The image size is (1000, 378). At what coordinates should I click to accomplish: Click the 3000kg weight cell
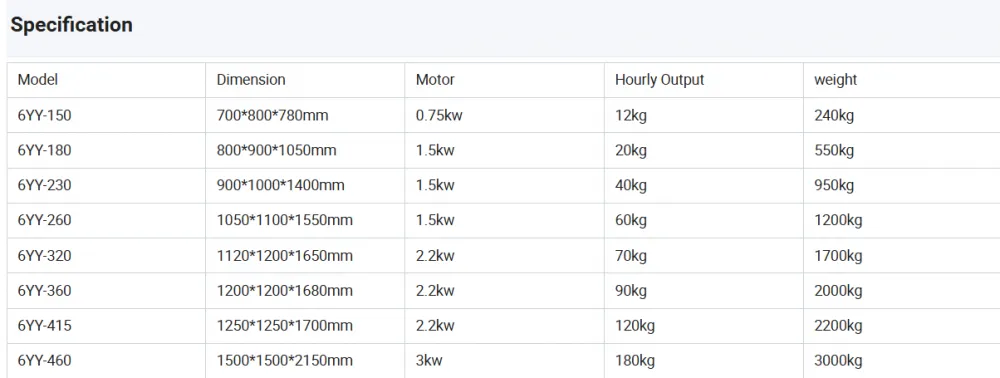coord(902,361)
